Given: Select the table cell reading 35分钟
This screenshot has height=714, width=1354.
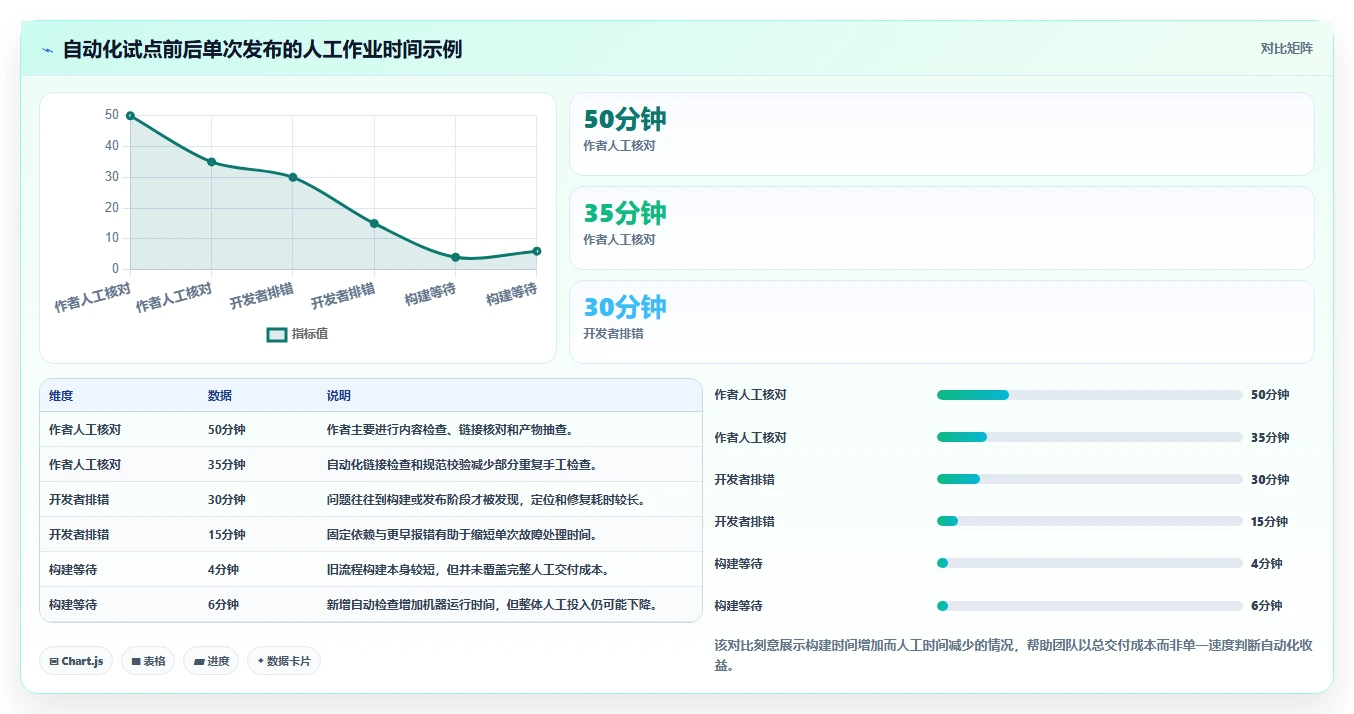Looking at the screenshot, I should click(227, 465).
